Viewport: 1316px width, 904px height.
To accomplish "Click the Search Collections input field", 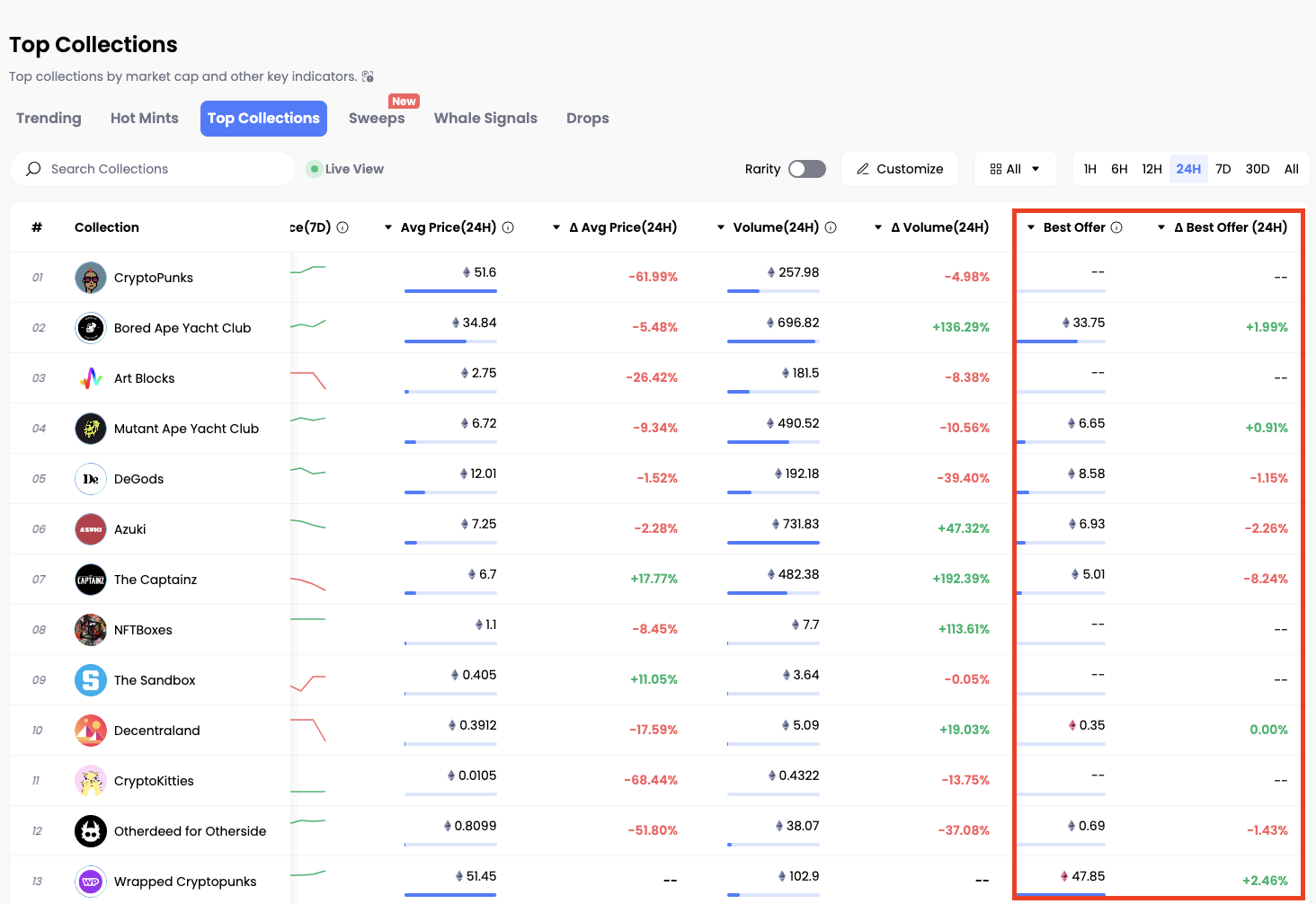I will pos(153,169).
